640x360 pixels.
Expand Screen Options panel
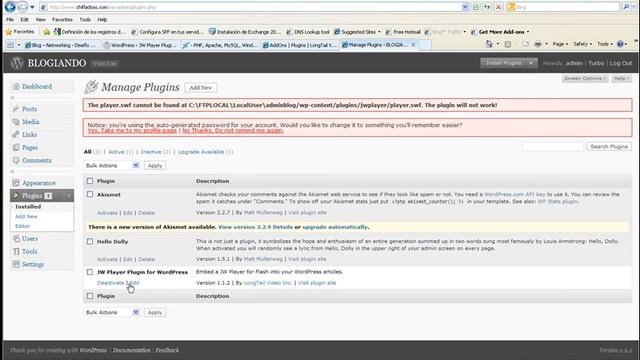584,78
